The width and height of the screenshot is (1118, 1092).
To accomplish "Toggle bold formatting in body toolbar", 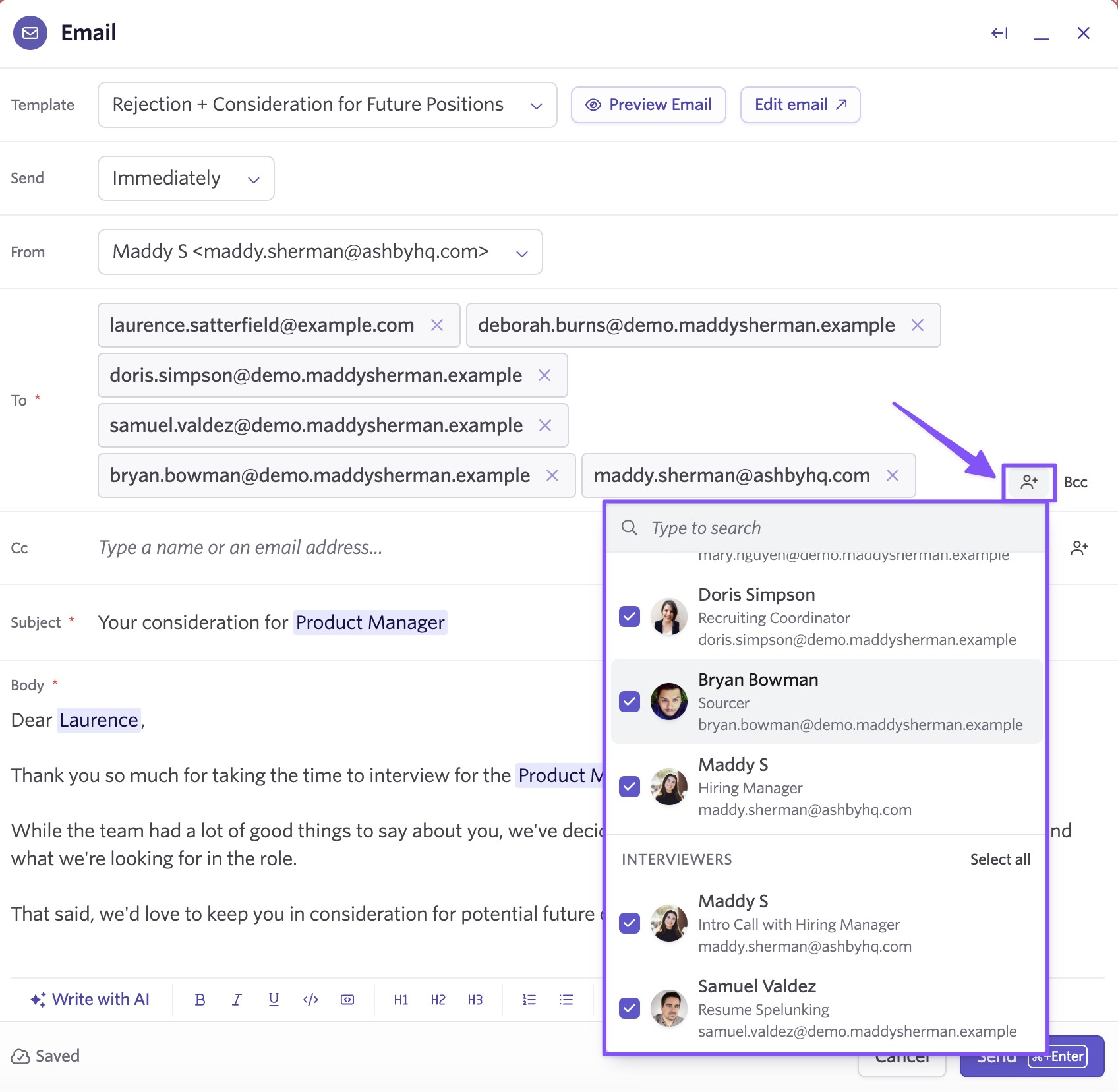I will [200, 1000].
